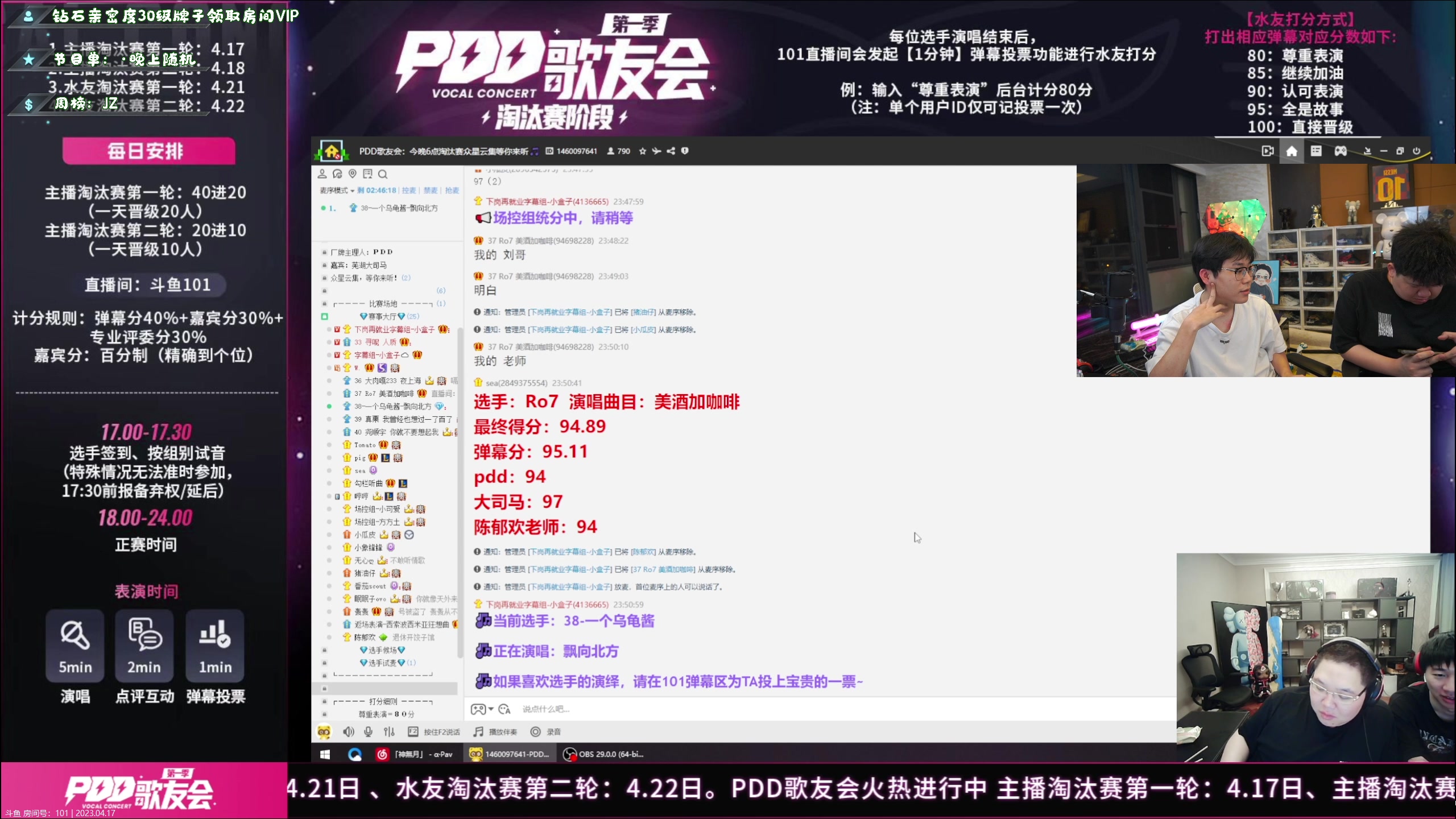
Task: Click the 播放伴奏 music note icon
Action: point(478,732)
